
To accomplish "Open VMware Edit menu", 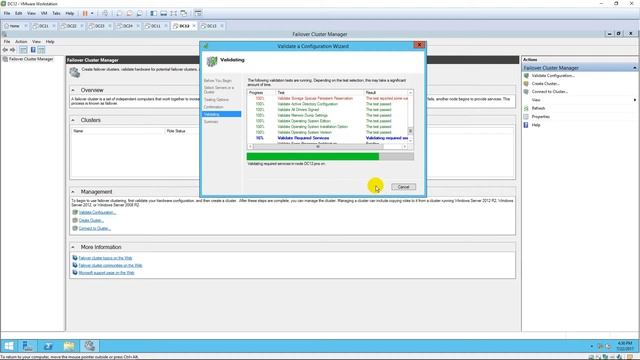I will pyautogui.click(x=19, y=13).
